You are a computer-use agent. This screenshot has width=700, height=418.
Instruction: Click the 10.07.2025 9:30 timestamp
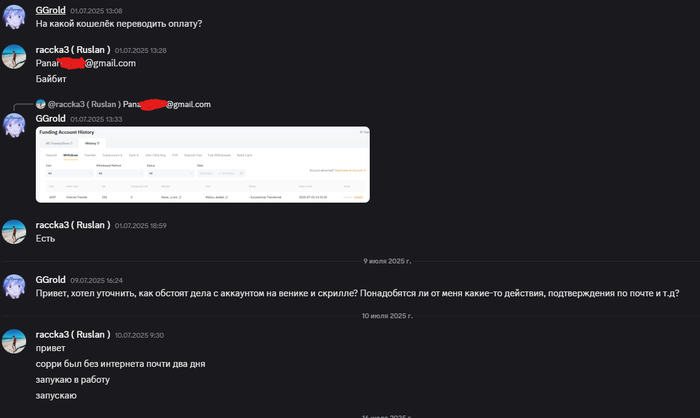pyautogui.click(x=139, y=335)
